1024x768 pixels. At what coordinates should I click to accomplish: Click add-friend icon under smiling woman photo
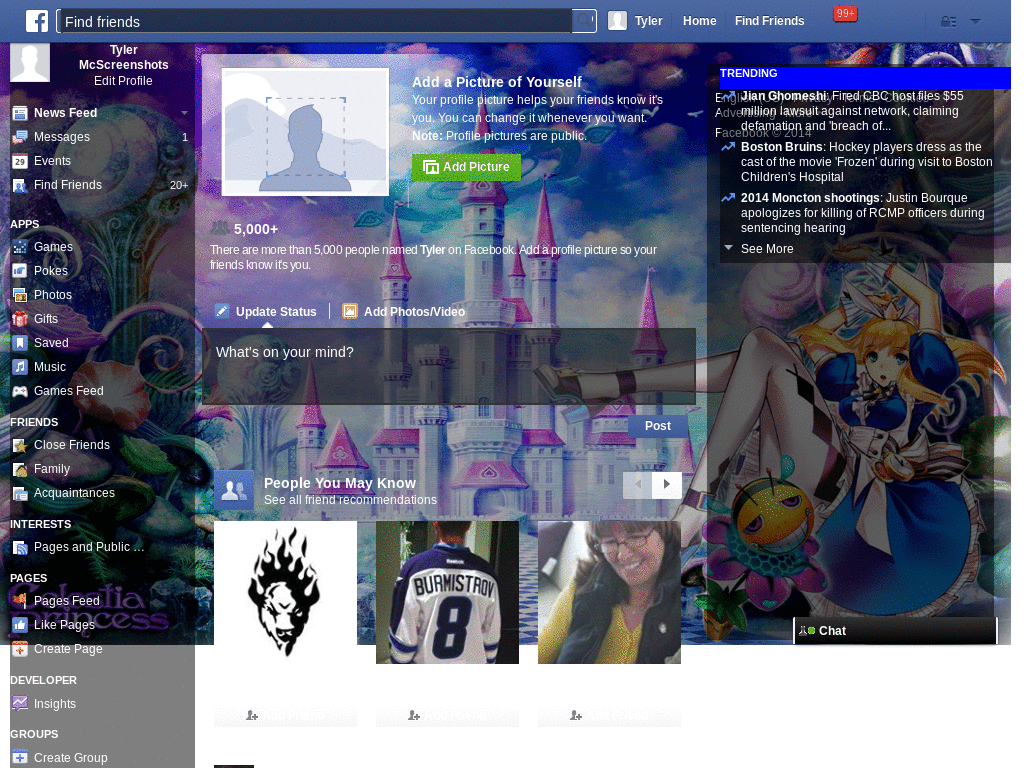(576, 716)
